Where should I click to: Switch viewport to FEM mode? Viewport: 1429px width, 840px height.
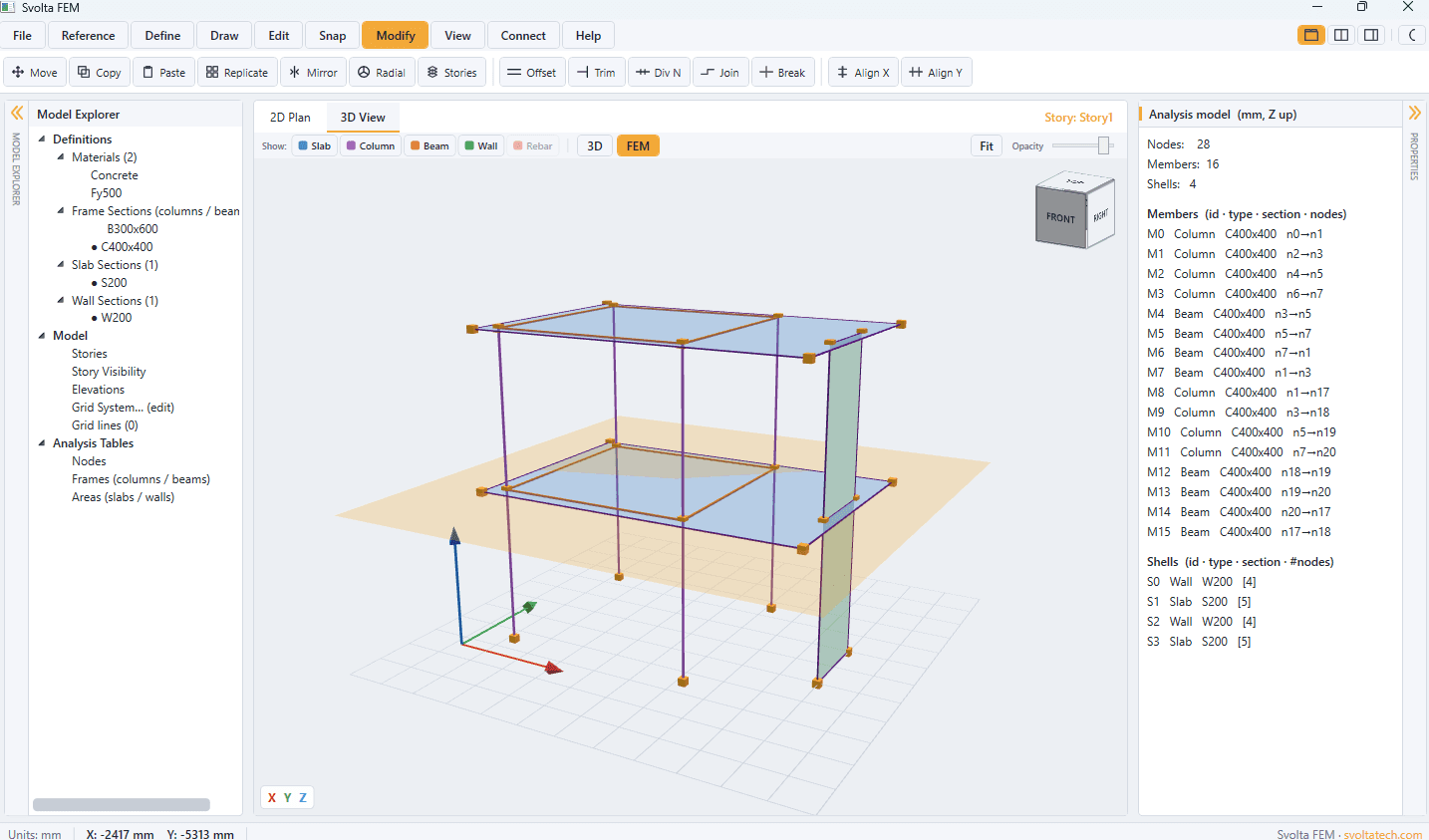pyautogui.click(x=638, y=145)
